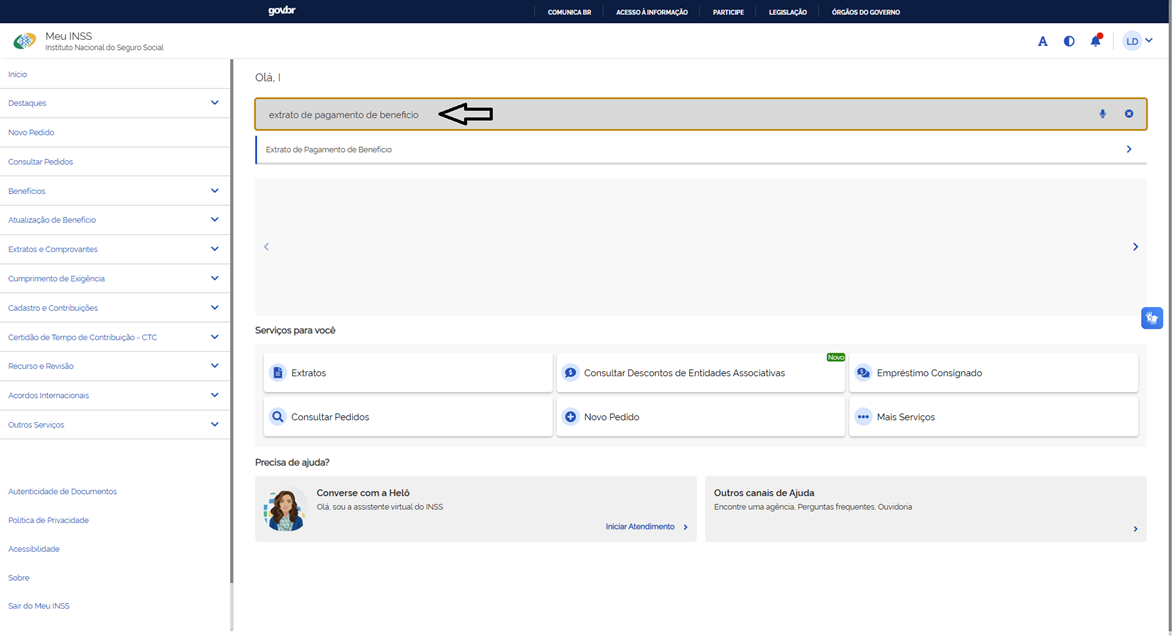Expand Destaques sidebar section

pyautogui.click(x=114, y=103)
